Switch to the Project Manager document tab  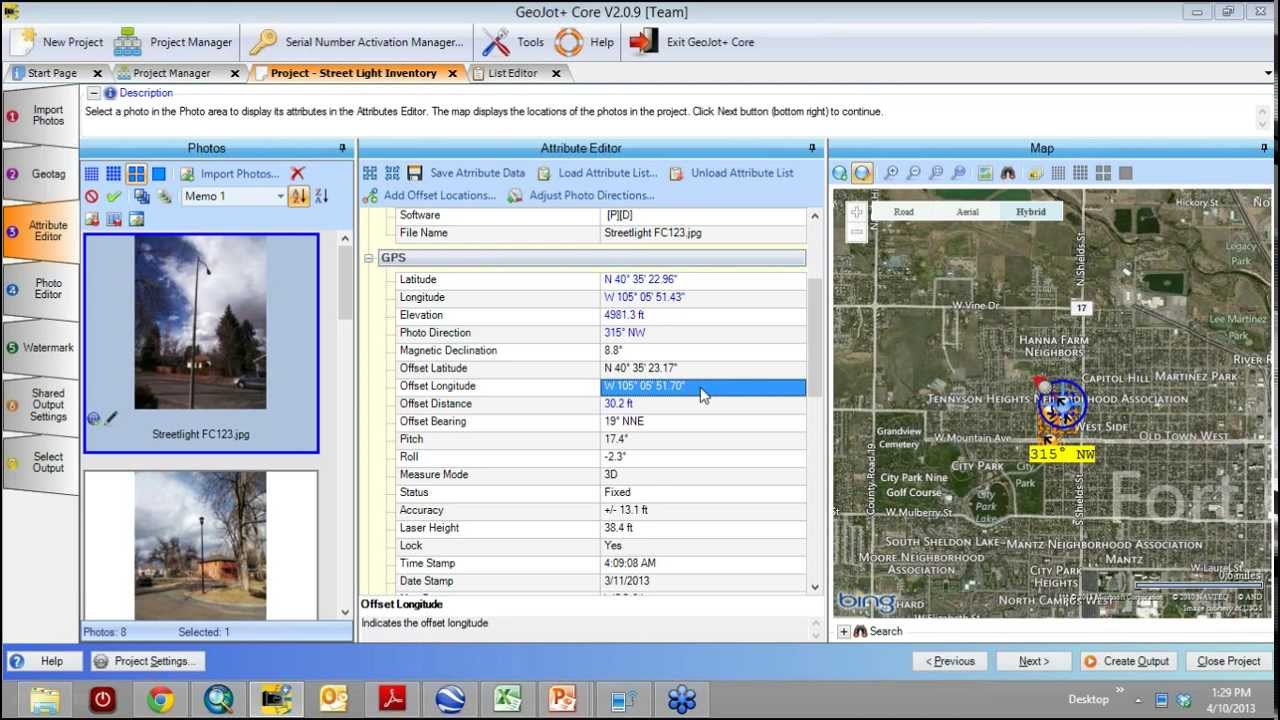coord(171,73)
